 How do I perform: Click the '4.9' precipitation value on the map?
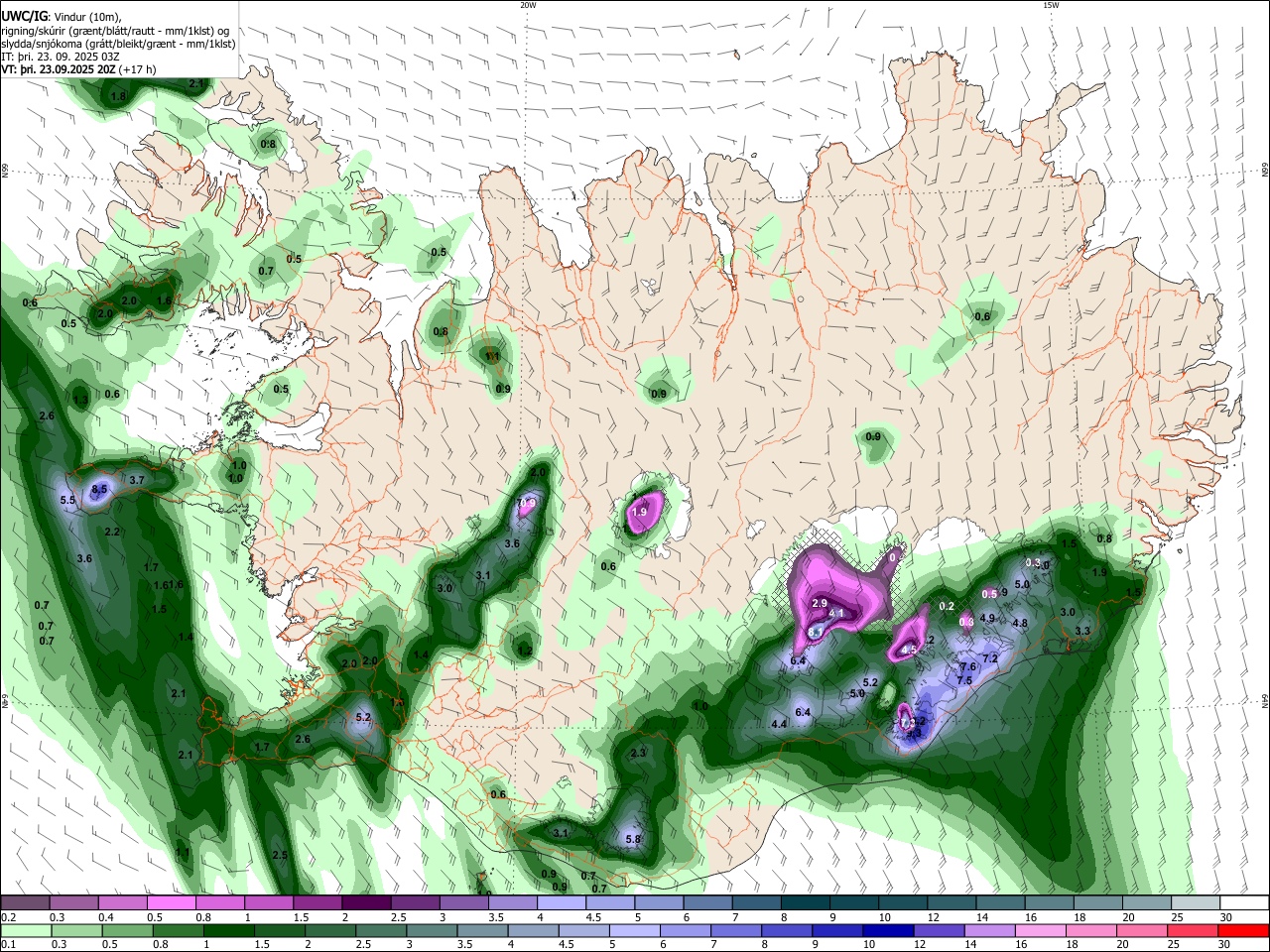987,618
